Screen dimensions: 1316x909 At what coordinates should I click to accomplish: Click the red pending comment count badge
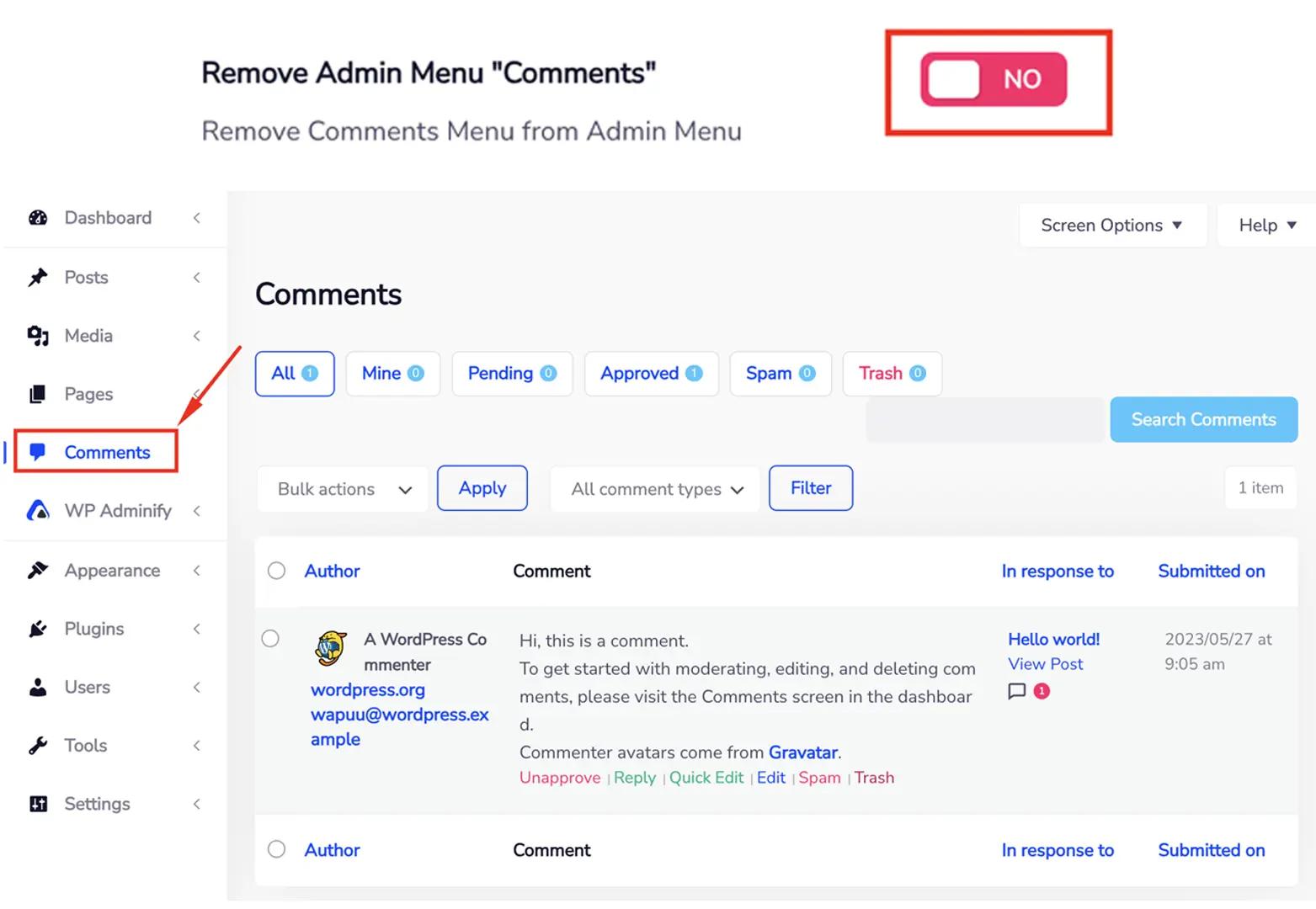(x=1042, y=691)
